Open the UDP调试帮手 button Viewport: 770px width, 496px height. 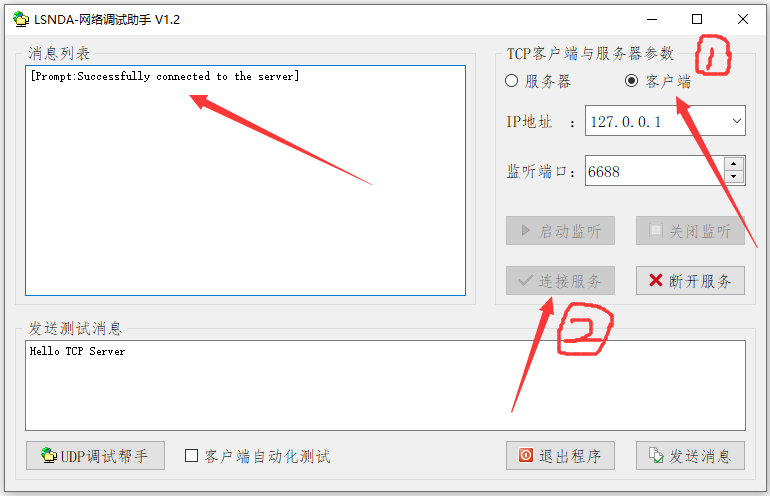pyautogui.click(x=95, y=455)
